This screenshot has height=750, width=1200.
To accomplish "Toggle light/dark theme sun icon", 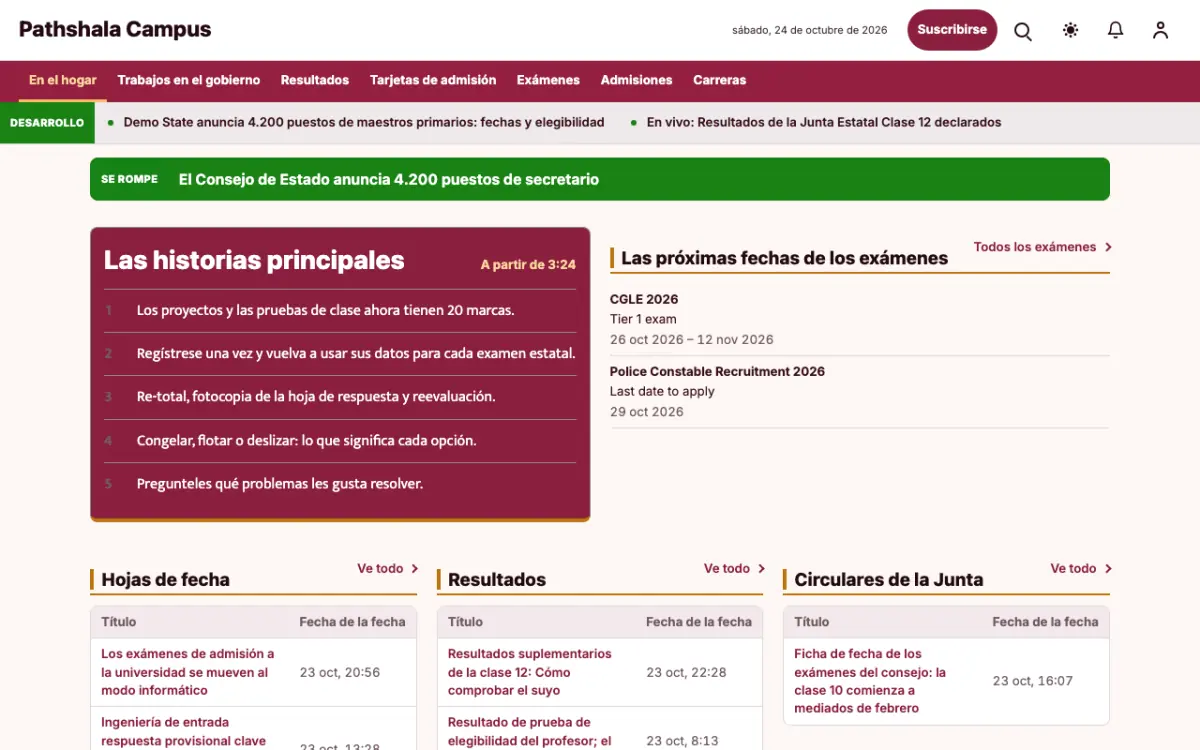I will (x=1071, y=30).
